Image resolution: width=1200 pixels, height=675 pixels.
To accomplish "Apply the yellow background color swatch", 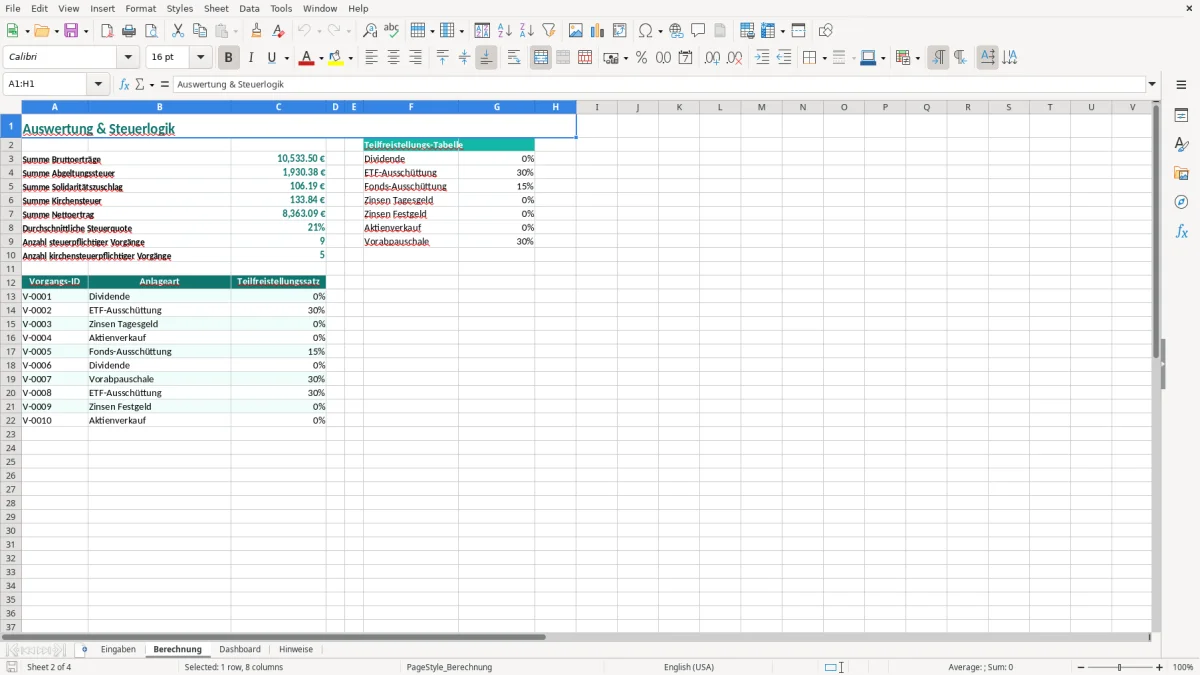I will tap(337, 58).
